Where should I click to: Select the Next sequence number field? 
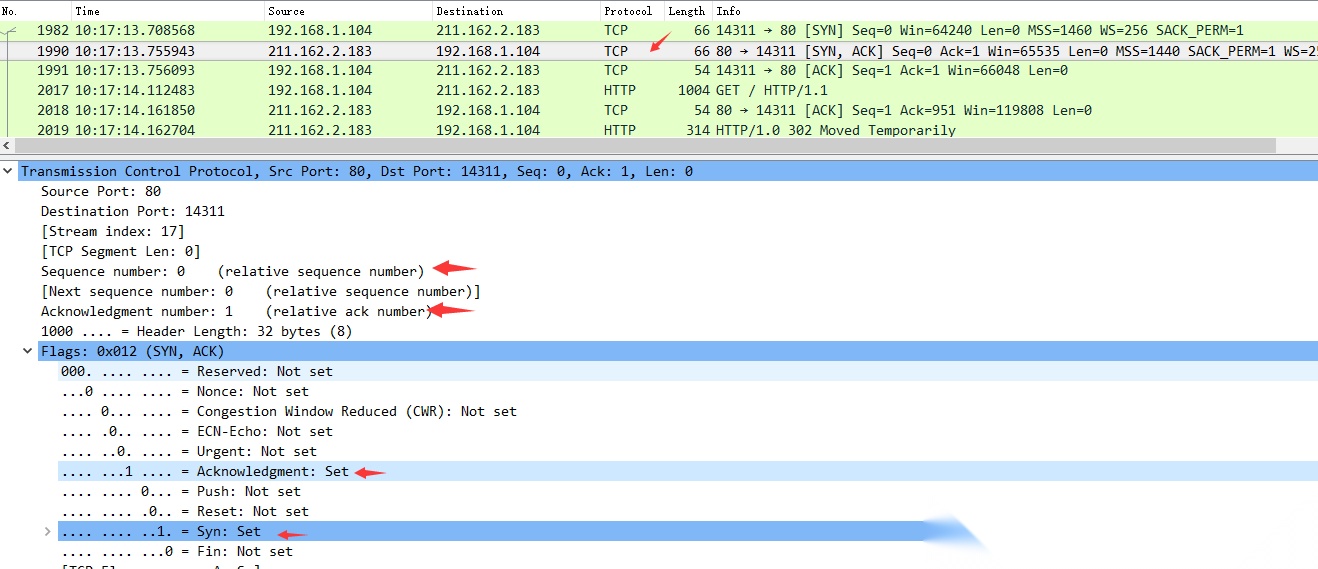point(261,291)
